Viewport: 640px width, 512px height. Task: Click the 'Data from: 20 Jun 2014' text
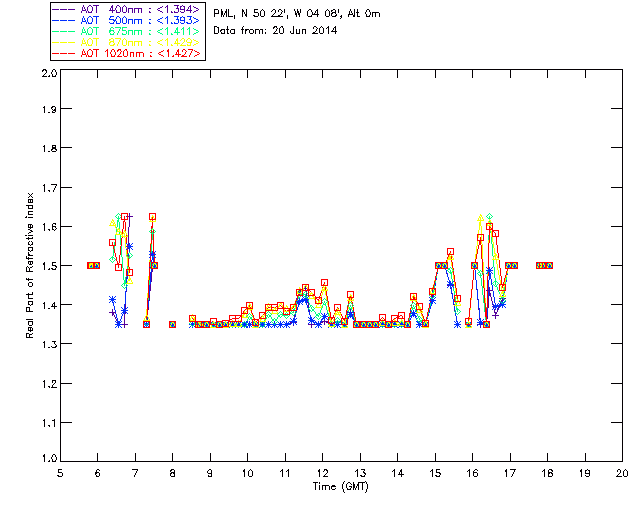coord(275,31)
